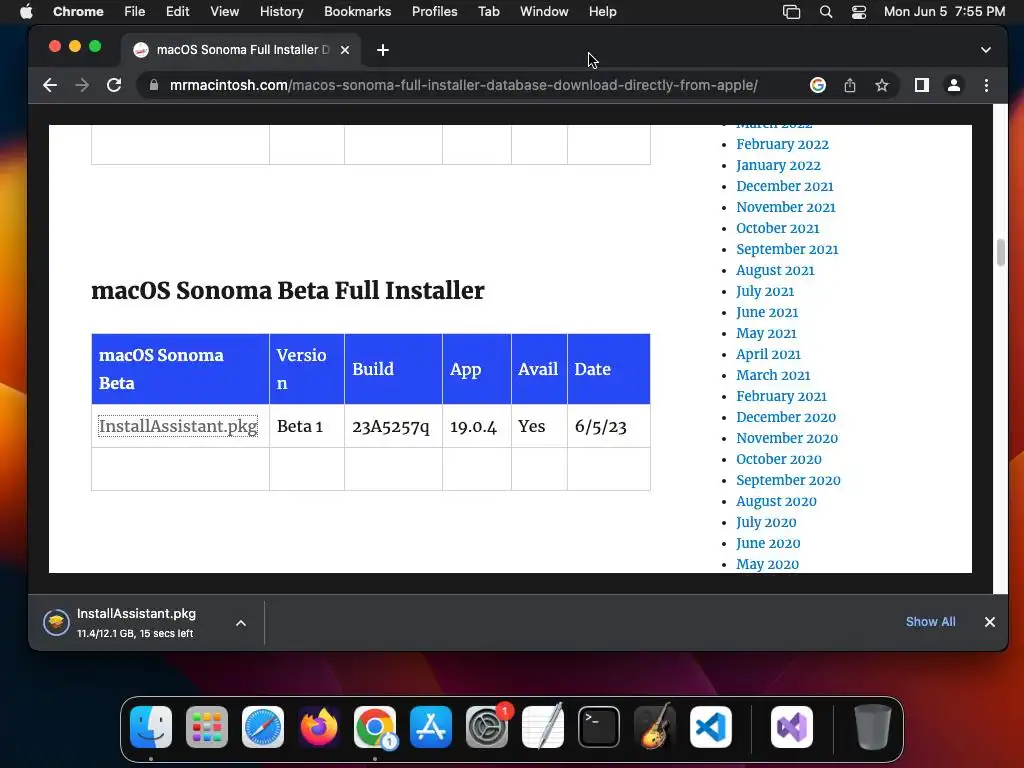This screenshot has width=1024, height=768.
Task: Click the InstallAssistant.pkg table link
Action: tap(178, 426)
